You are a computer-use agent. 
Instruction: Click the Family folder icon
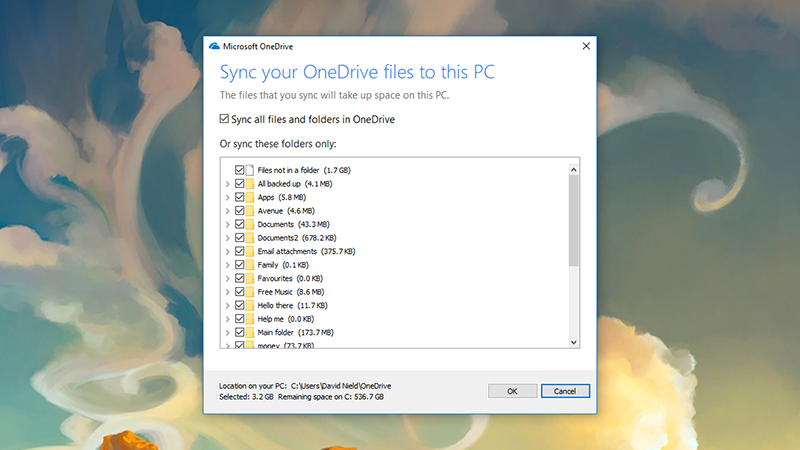click(x=249, y=265)
